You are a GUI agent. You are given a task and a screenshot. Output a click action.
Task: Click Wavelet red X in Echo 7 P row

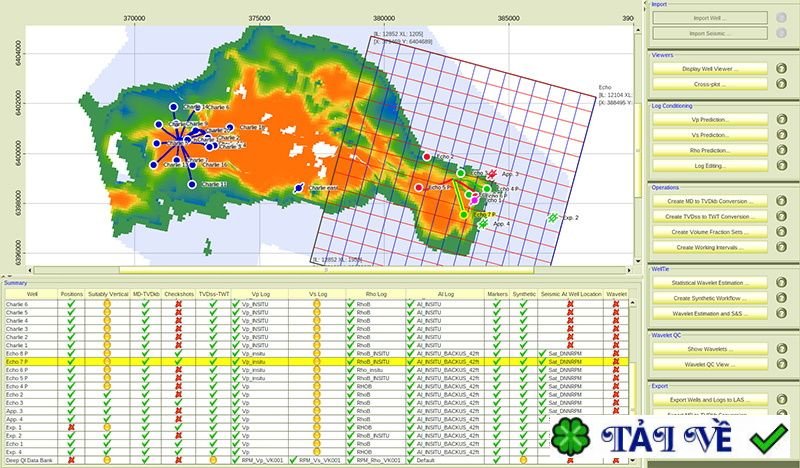click(616, 361)
